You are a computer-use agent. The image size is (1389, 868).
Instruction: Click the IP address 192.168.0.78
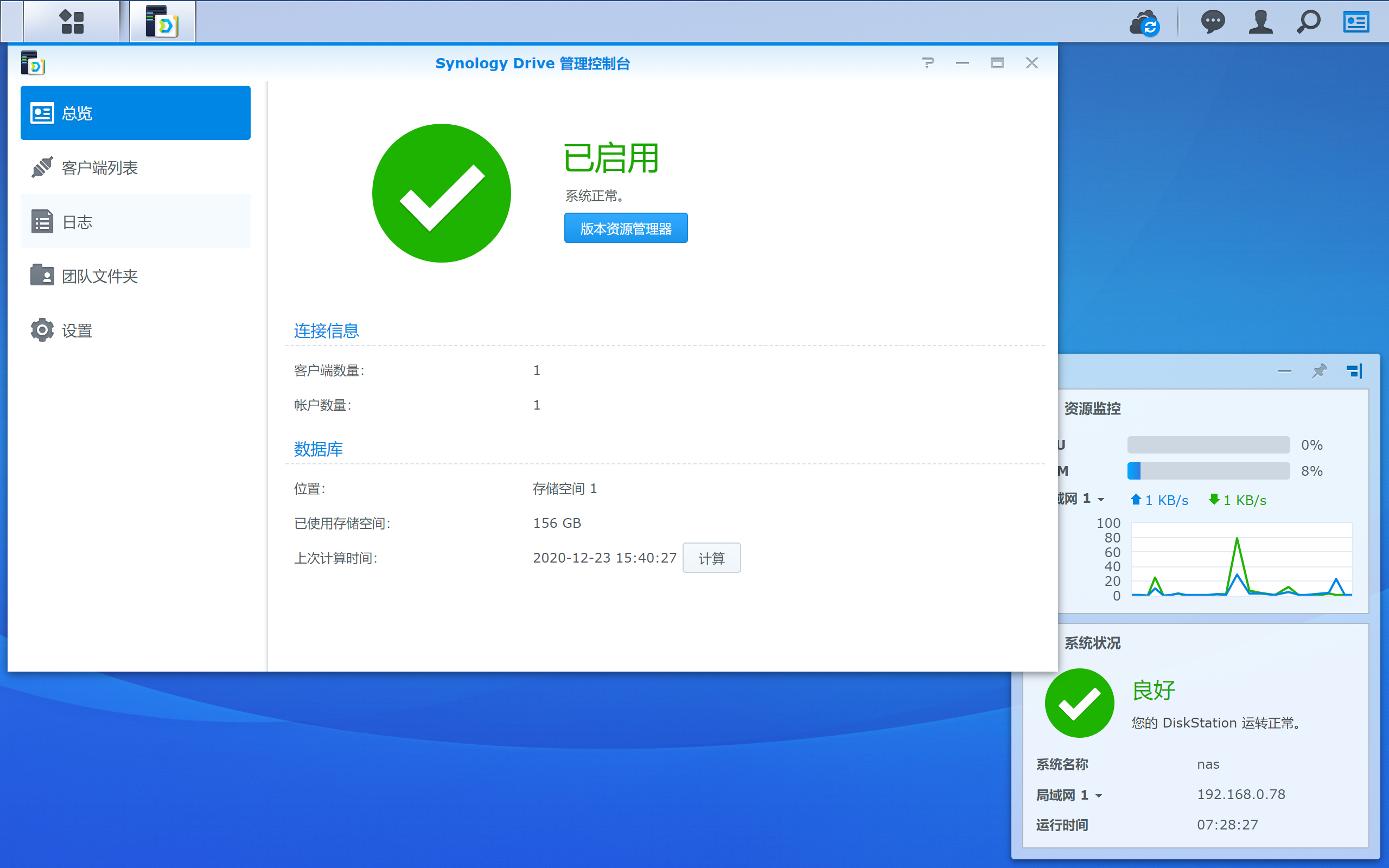point(1241,795)
